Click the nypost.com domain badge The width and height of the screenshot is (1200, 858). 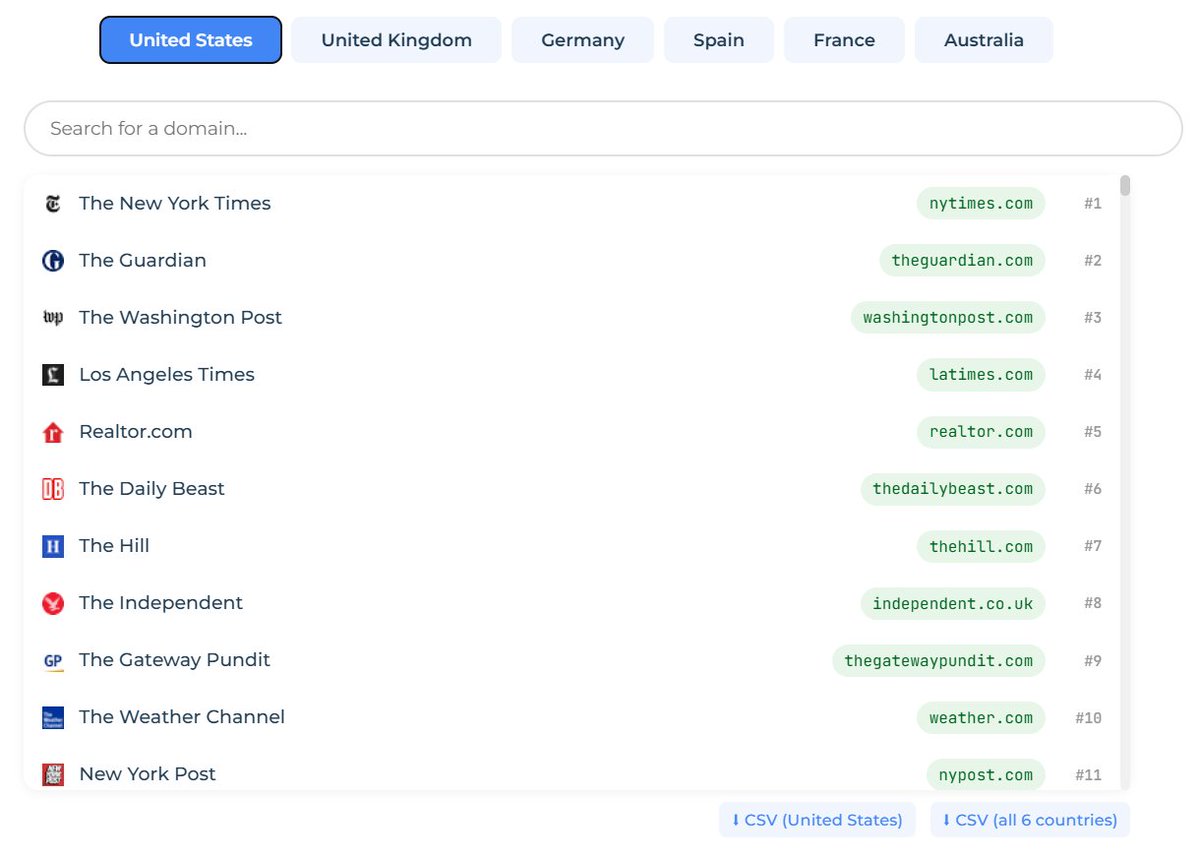[x=986, y=774]
